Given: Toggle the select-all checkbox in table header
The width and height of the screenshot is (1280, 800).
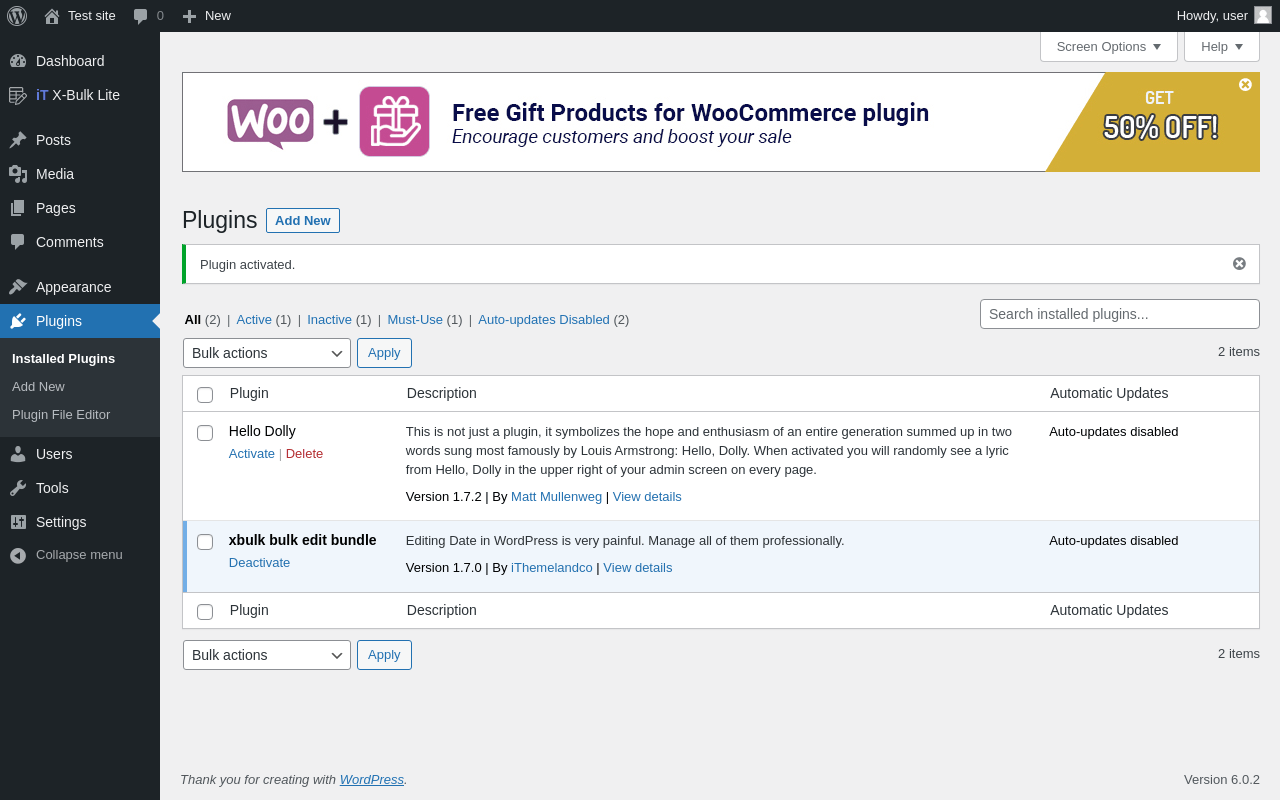Looking at the screenshot, I should click(x=205, y=395).
